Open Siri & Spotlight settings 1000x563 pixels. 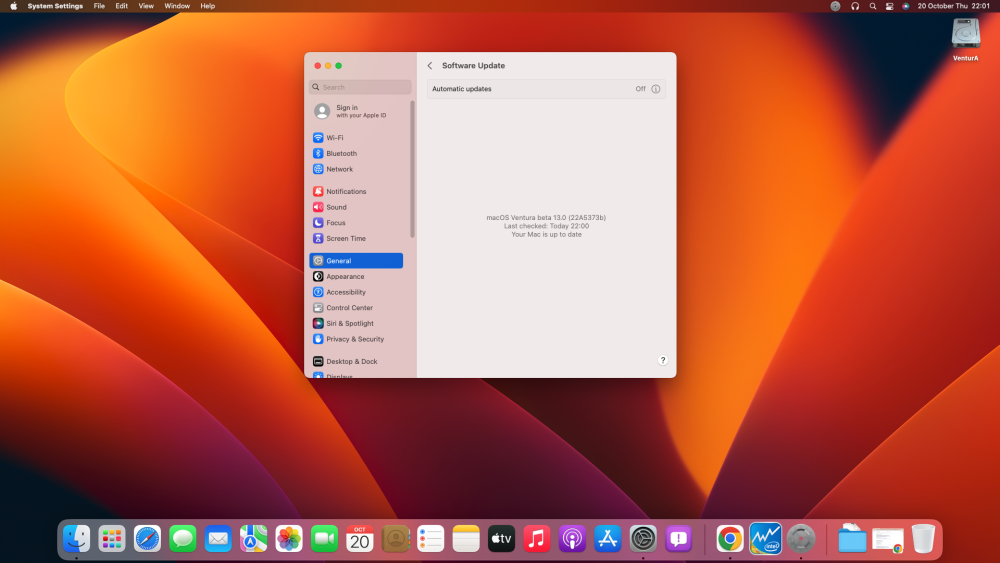point(356,323)
